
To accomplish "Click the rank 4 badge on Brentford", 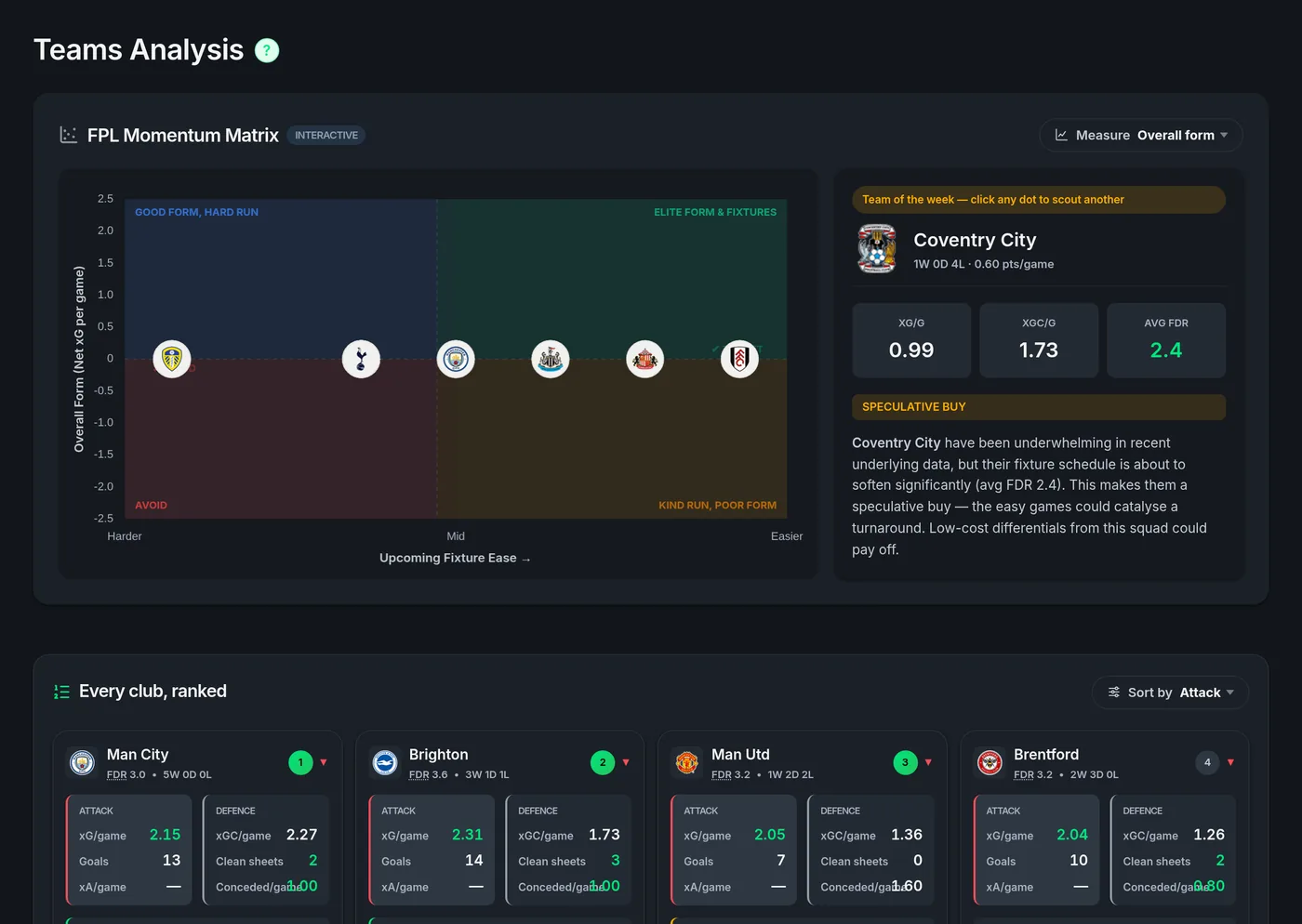I will coord(1207,762).
